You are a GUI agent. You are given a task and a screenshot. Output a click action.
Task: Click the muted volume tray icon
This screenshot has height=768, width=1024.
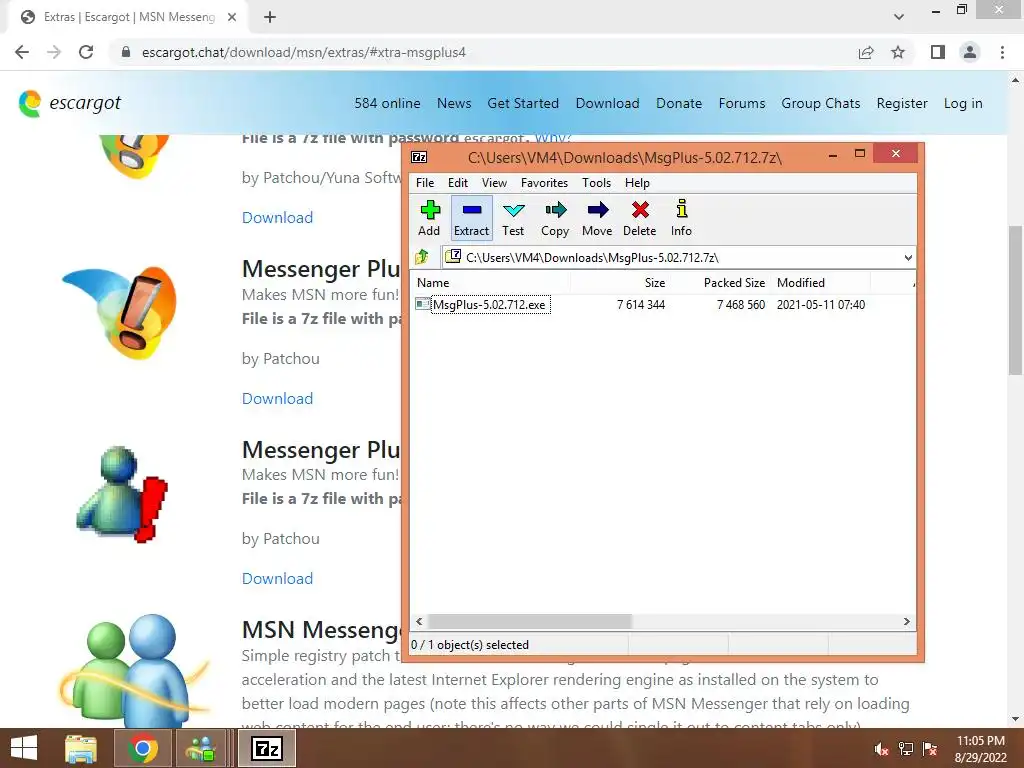tap(881, 749)
